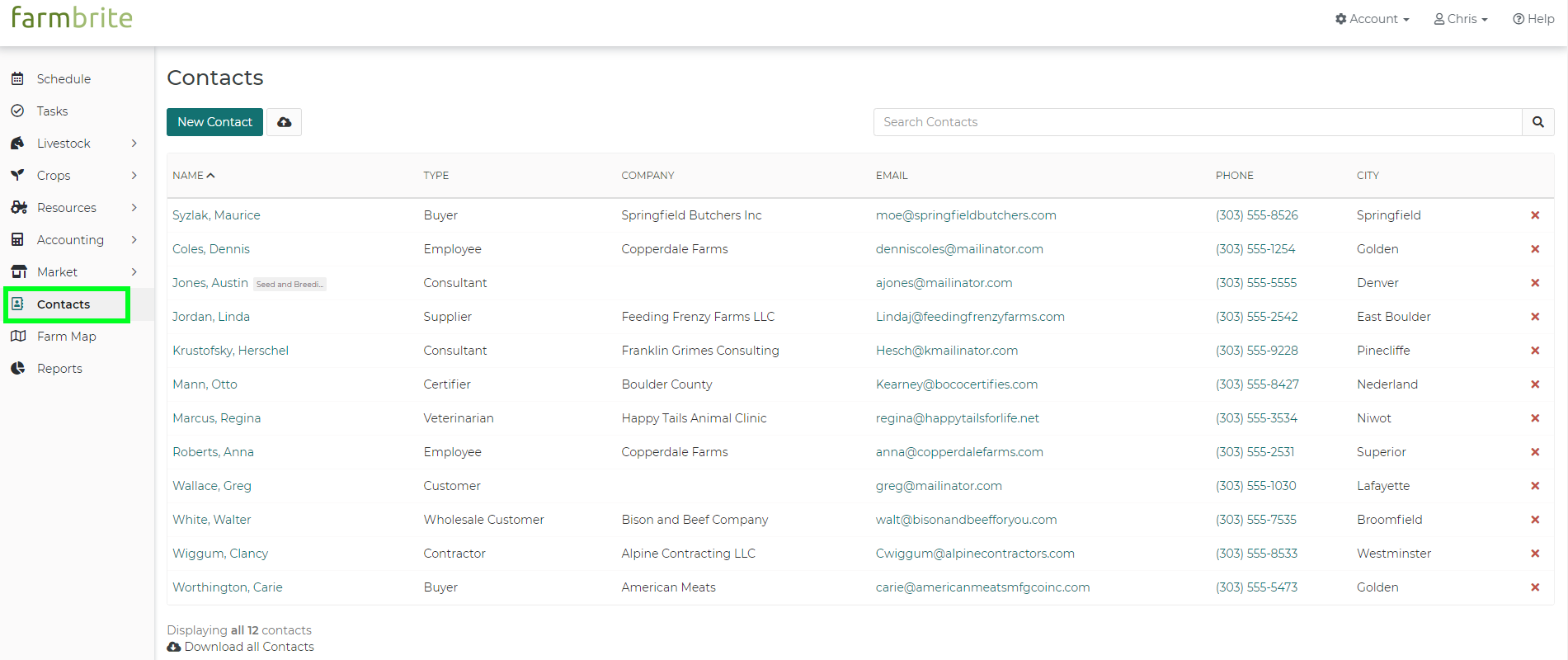Sort contacts by the NAME column
The width and height of the screenshot is (1568, 660).
[x=194, y=176]
